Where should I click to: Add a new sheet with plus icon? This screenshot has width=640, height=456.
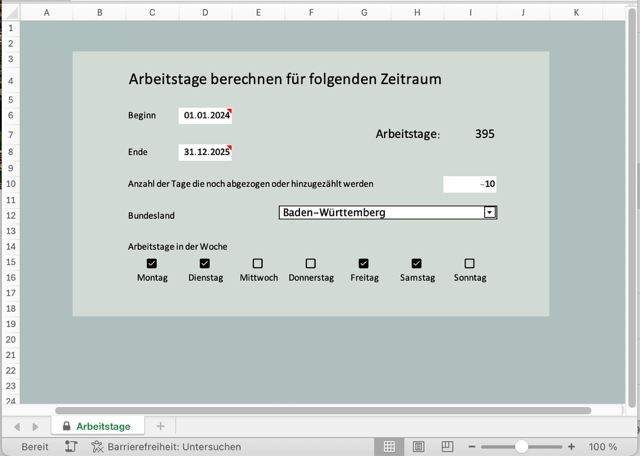click(x=160, y=426)
